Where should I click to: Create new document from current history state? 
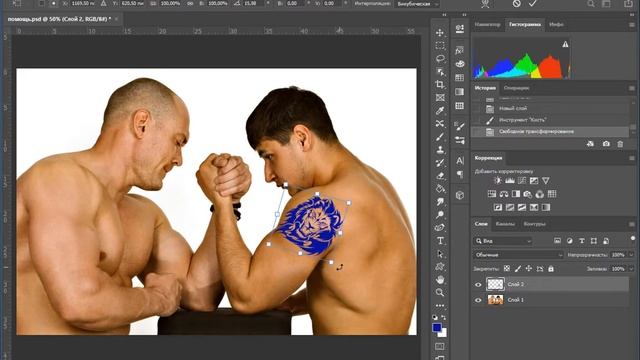tap(590, 144)
